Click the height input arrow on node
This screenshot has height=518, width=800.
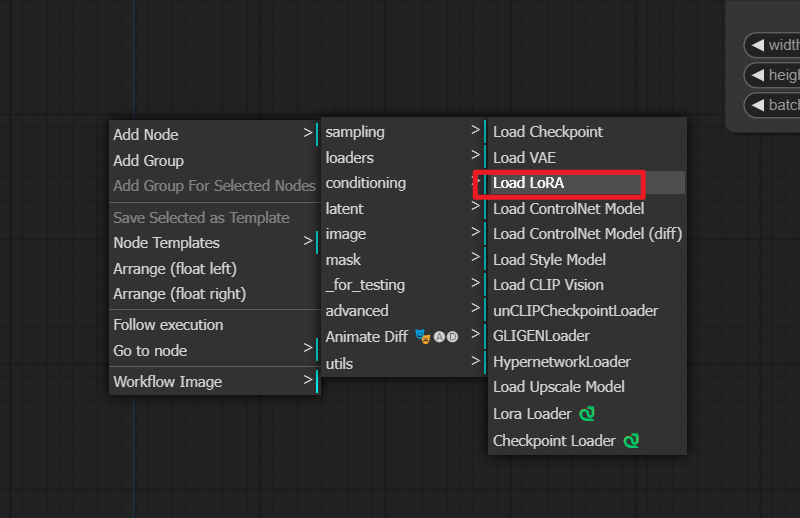coord(757,75)
